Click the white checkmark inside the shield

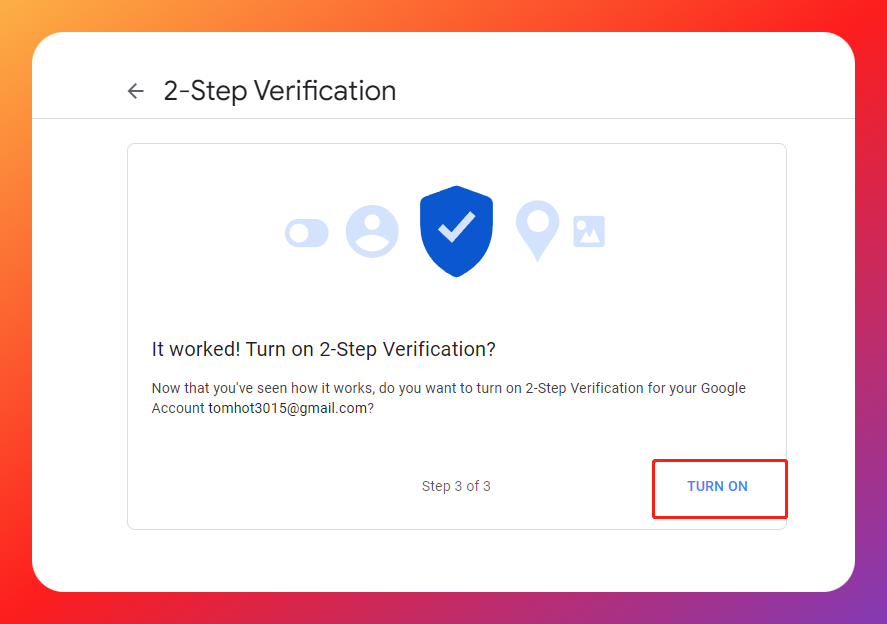(x=457, y=226)
